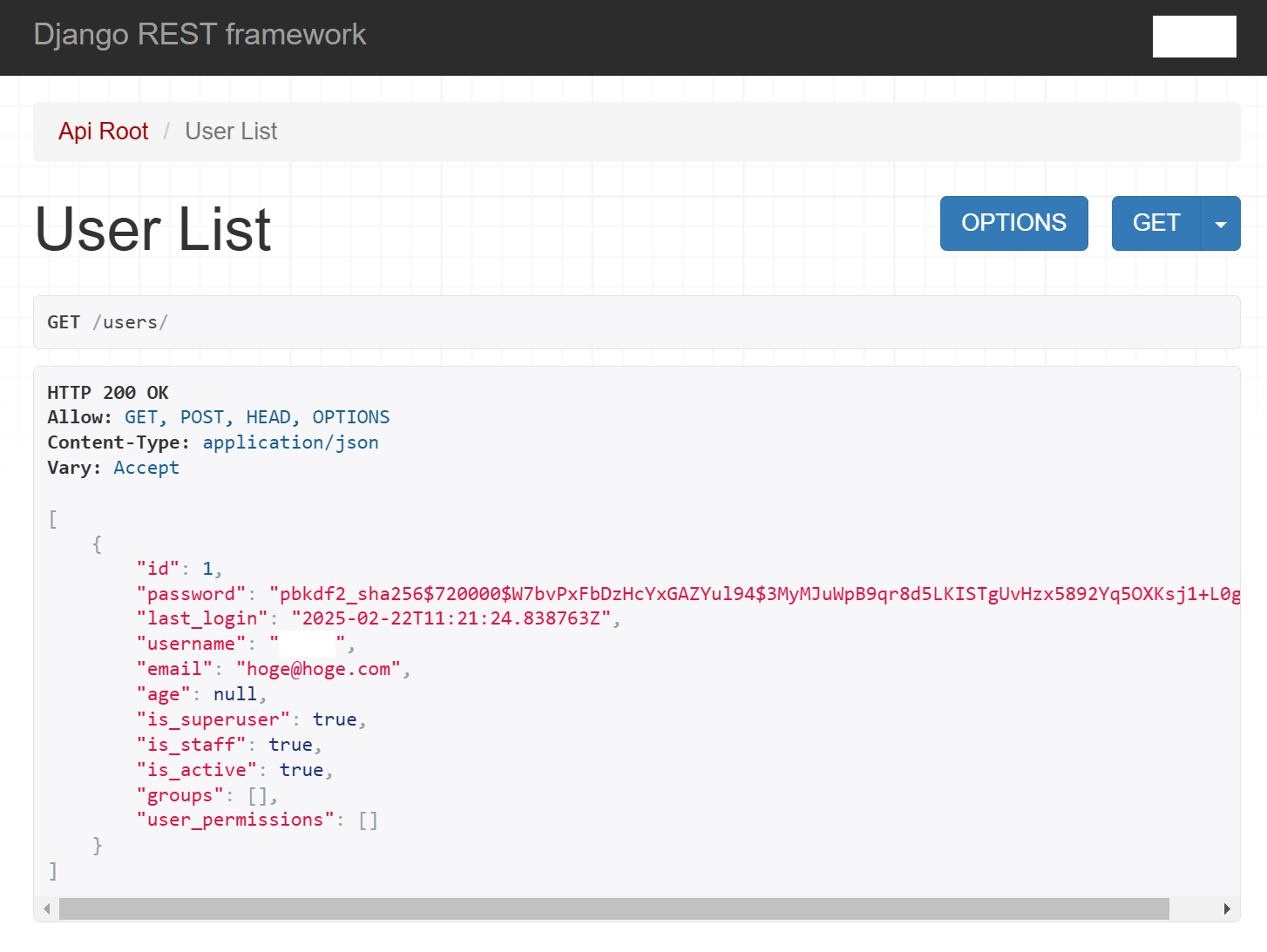Viewport: 1267px width, 952px height.
Task: Click the User List breadcrumb item
Action: click(231, 132)
